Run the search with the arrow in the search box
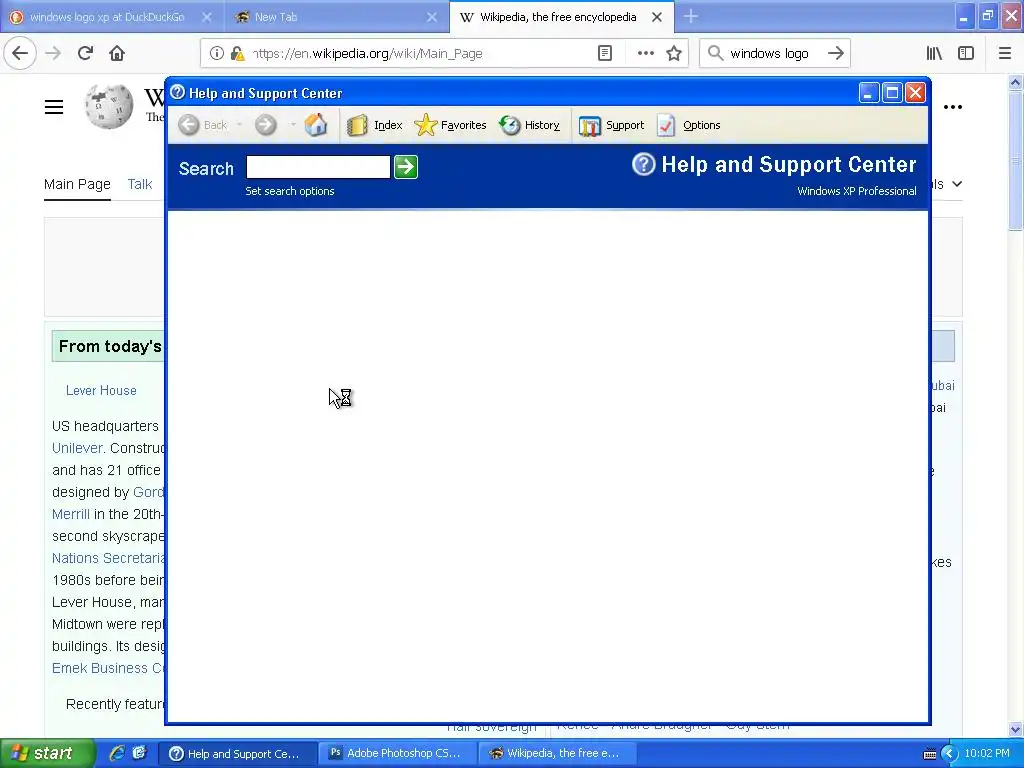 836,53
